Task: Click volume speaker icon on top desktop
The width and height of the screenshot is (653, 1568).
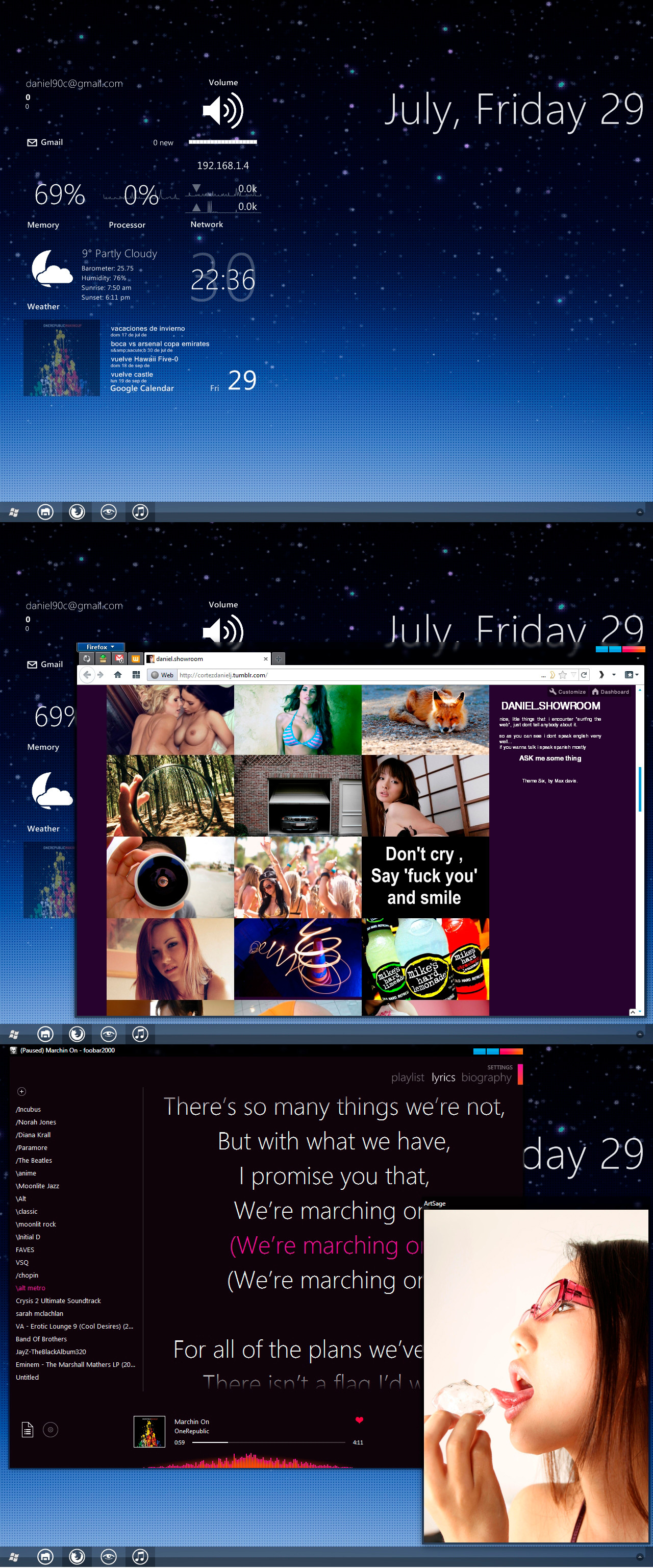Action: 223,110
